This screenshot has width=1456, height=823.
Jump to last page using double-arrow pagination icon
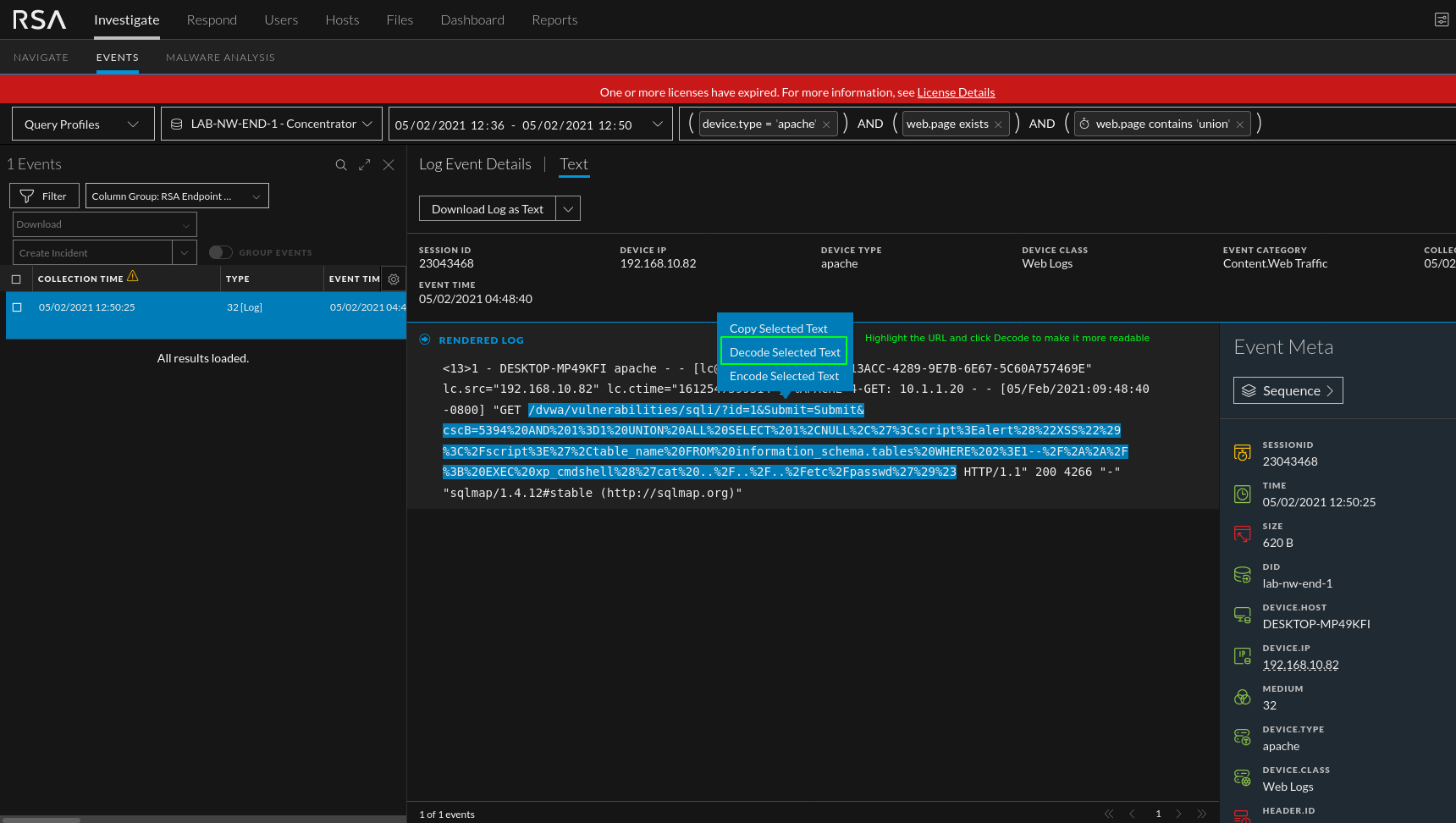[1201, 814]
